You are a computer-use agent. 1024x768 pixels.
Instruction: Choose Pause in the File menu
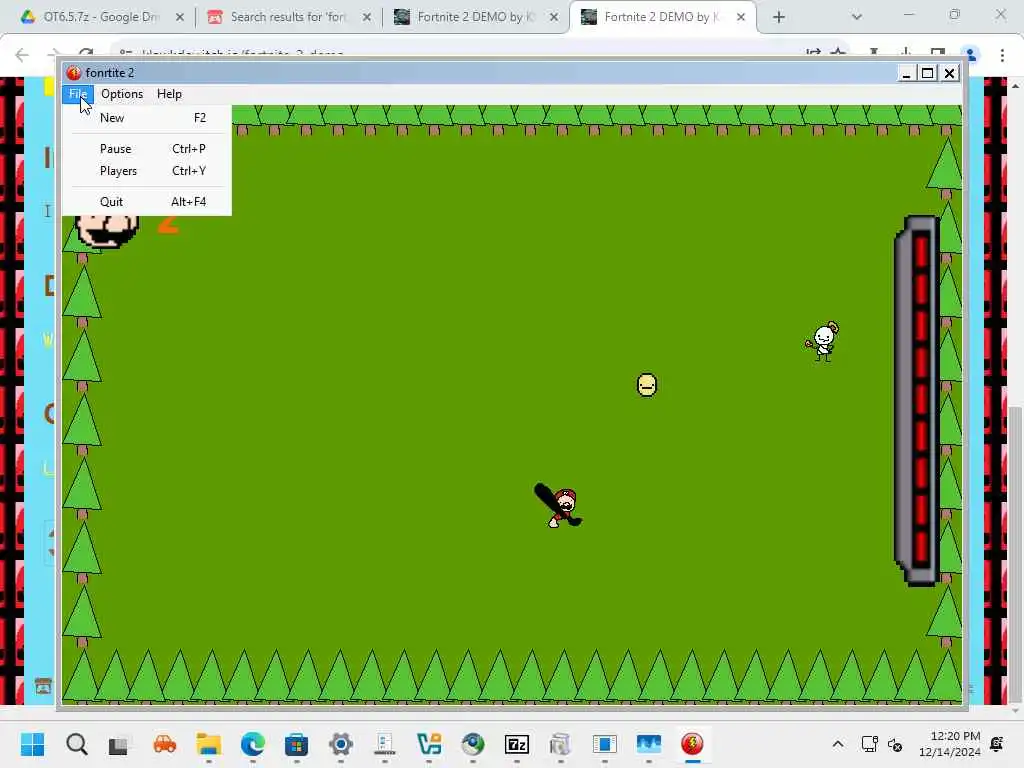click(x=147, y=149)
